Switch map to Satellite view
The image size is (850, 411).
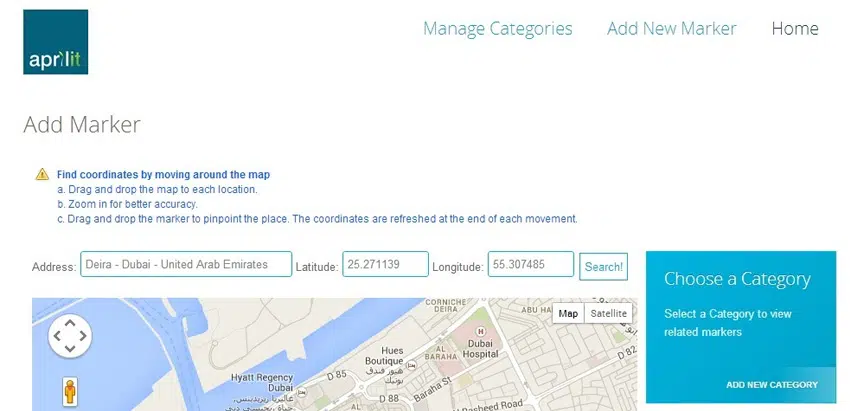[609, 313]
